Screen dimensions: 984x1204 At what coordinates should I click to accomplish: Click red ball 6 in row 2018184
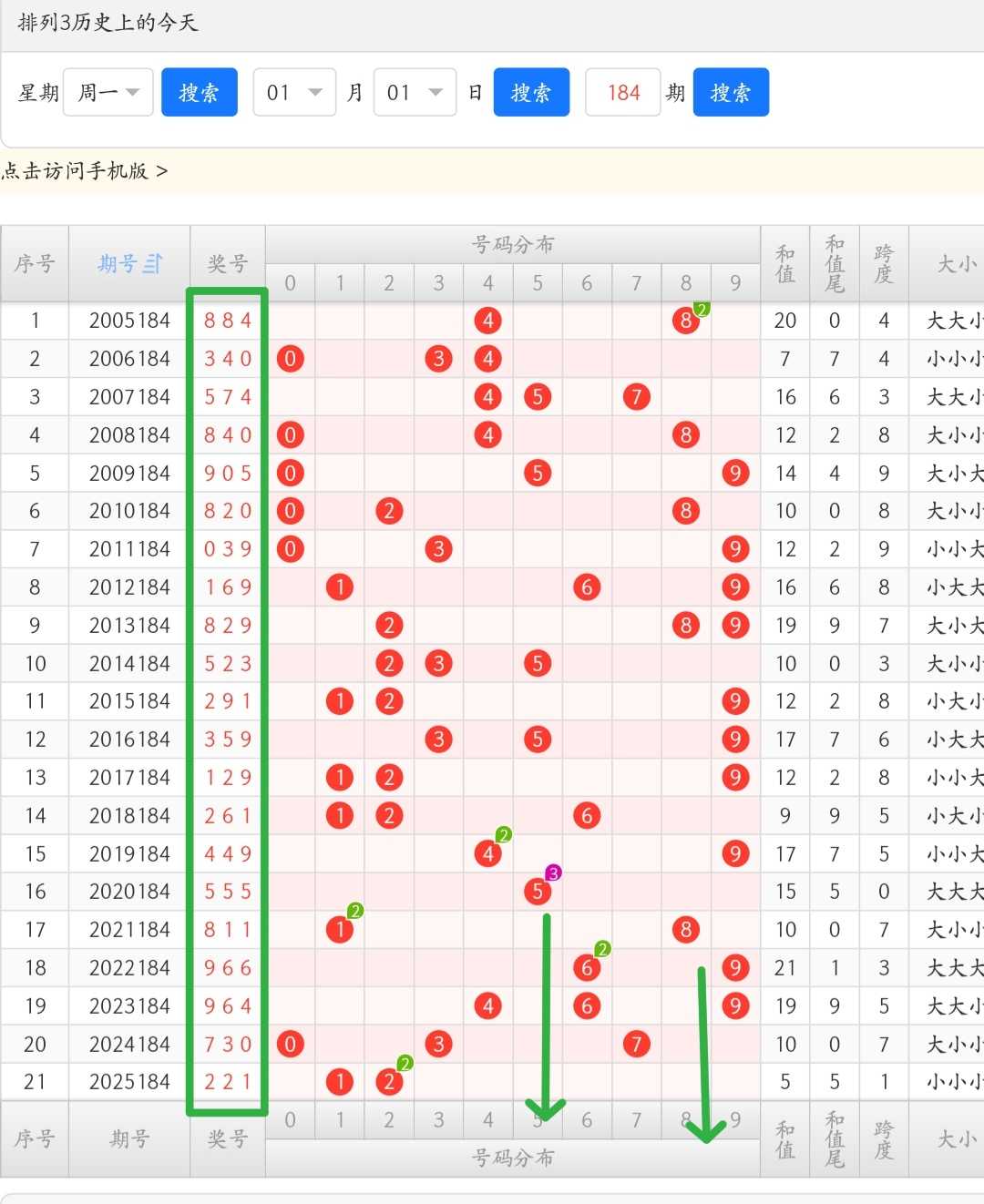(x=587, y=815)
